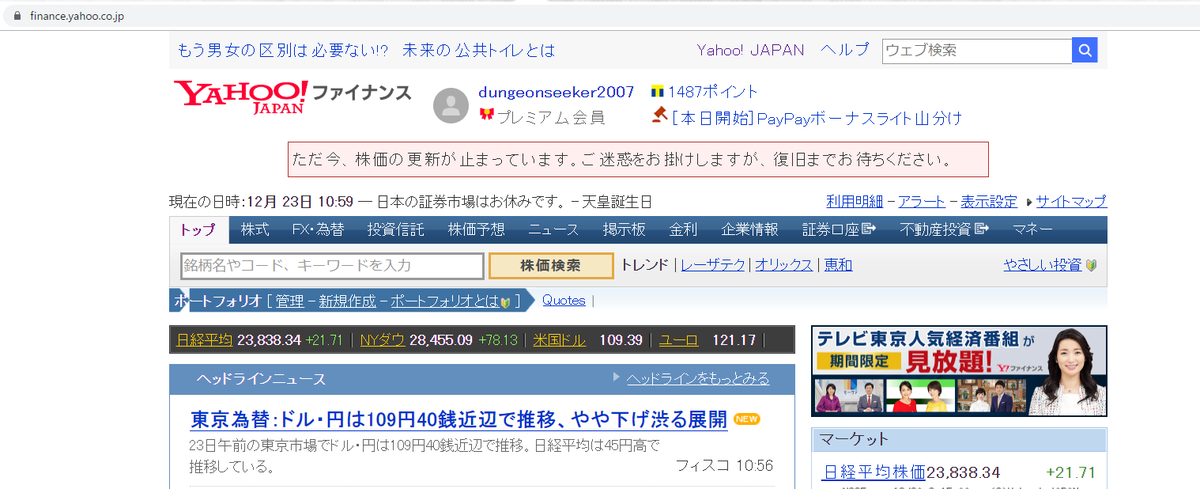Click the 恵和 trend link
The height and width of the screenshot is (489, 1200).
point(838,265)
